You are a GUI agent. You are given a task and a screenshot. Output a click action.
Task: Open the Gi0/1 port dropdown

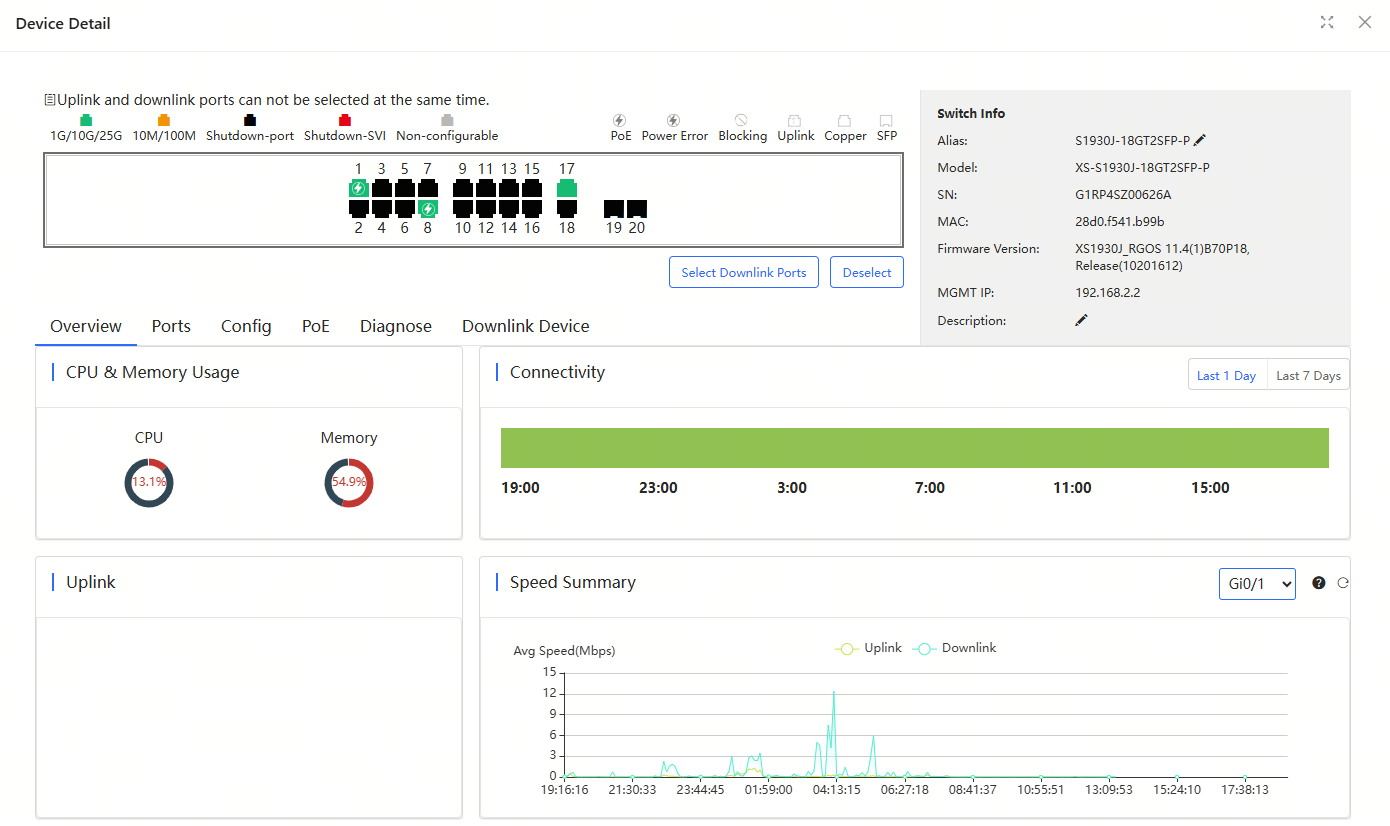pyautogui.click(x=1257, y=584)
